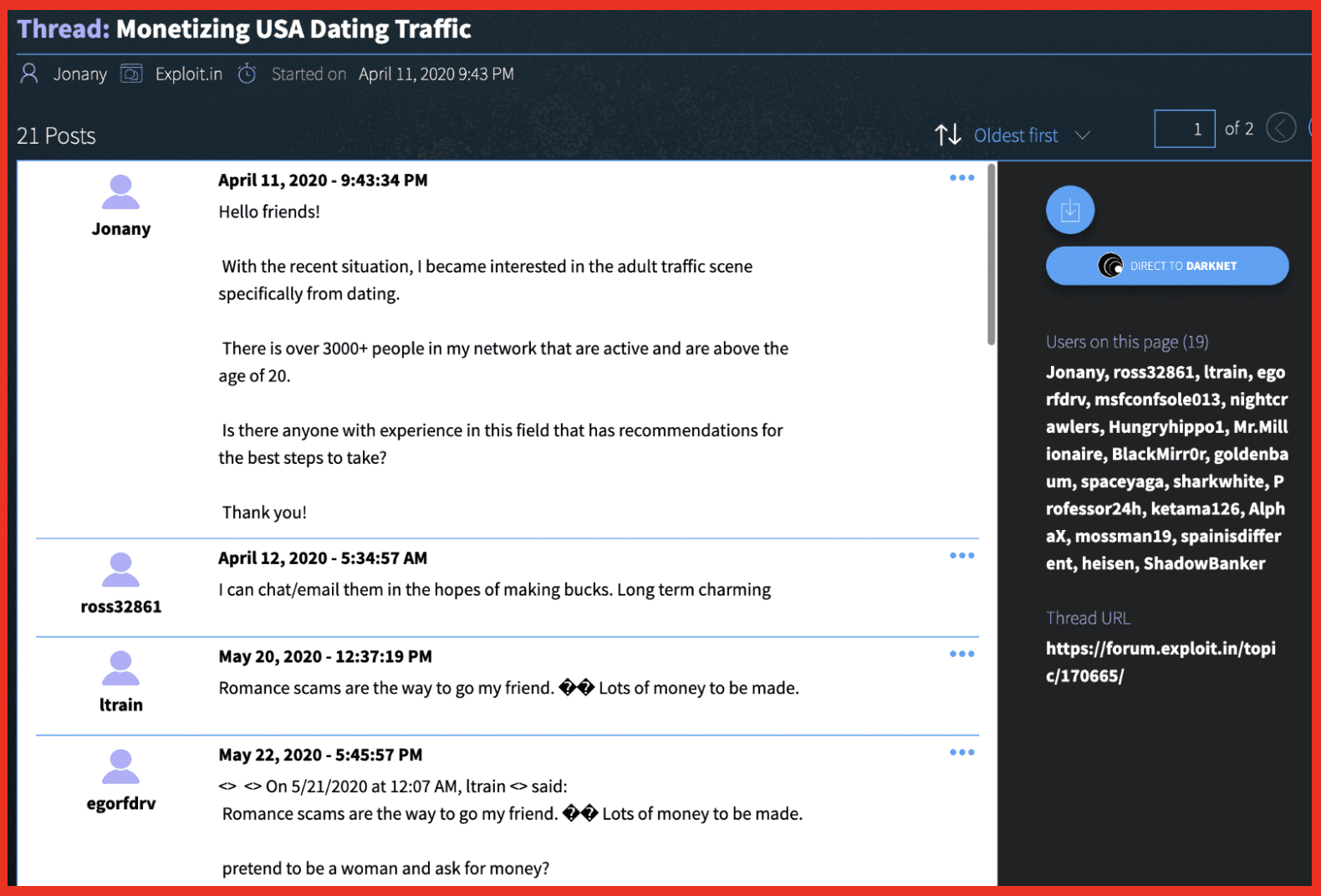Click the clock icon beside Started on
This screenshot has height=896, width=1321.
[x=247, y=74]
